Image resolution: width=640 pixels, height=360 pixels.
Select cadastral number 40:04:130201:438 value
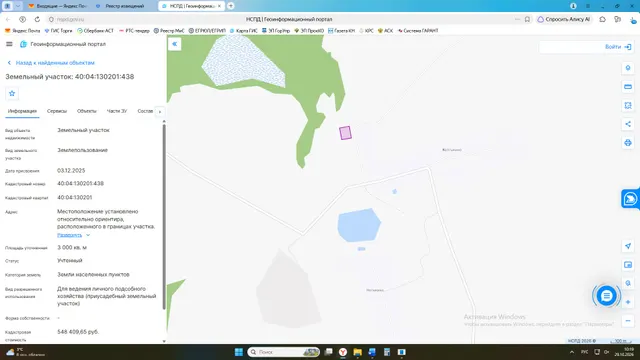tap(80, 184)
